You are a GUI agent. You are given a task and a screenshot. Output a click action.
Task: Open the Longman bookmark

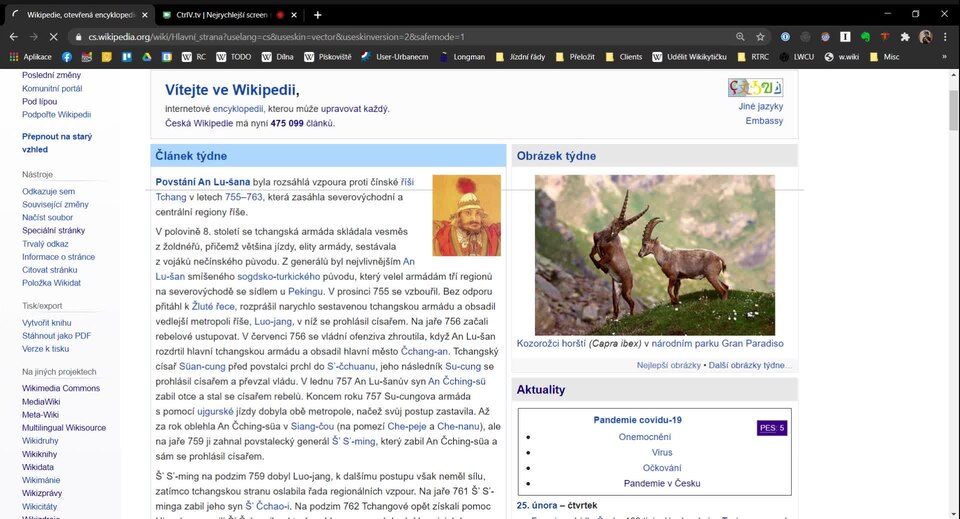click(462, 57)
